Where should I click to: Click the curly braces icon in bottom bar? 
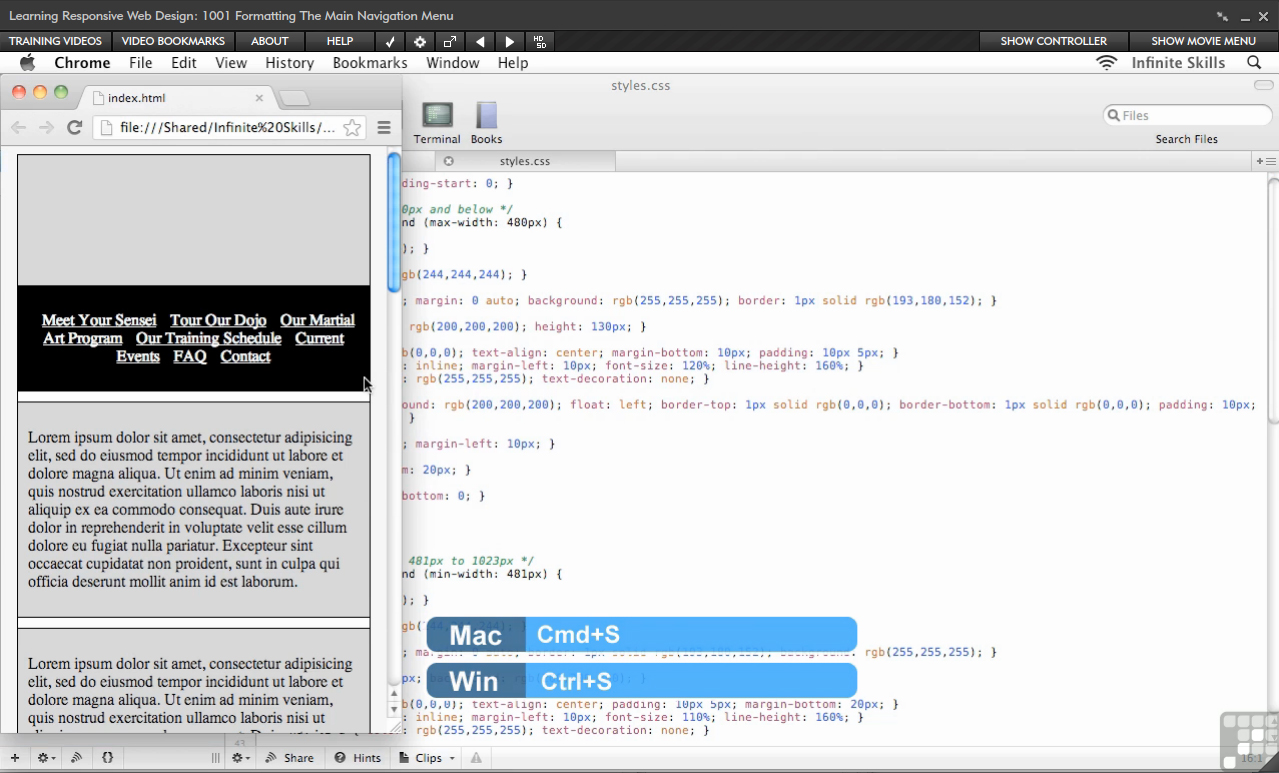point(108,758)
